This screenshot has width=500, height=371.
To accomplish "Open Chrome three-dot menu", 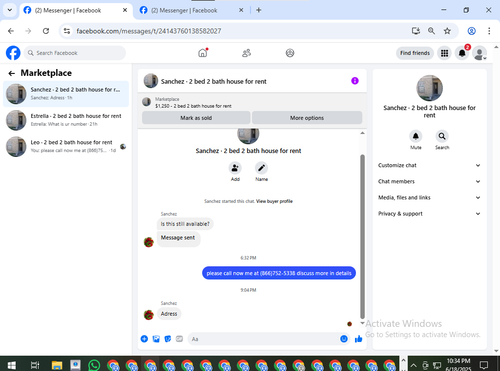I will click(489, 31).
